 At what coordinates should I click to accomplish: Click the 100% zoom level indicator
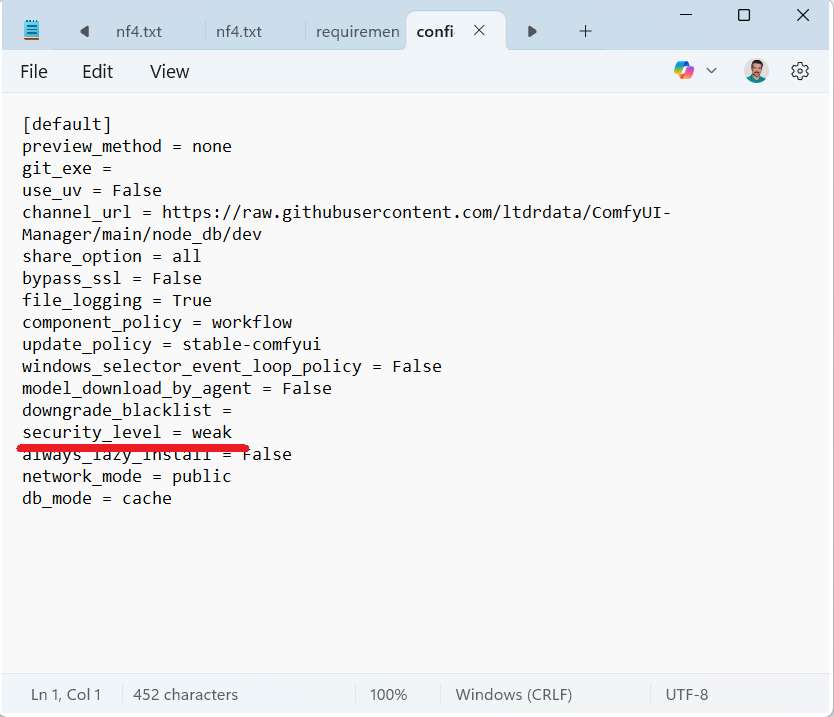tap(388, 694)
